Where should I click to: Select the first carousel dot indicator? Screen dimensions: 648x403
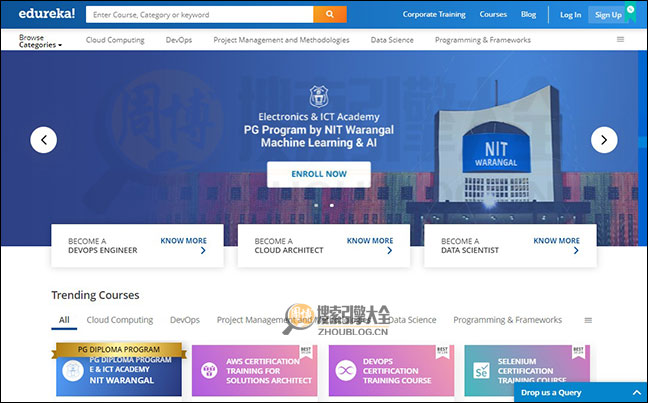coord(316,205)
